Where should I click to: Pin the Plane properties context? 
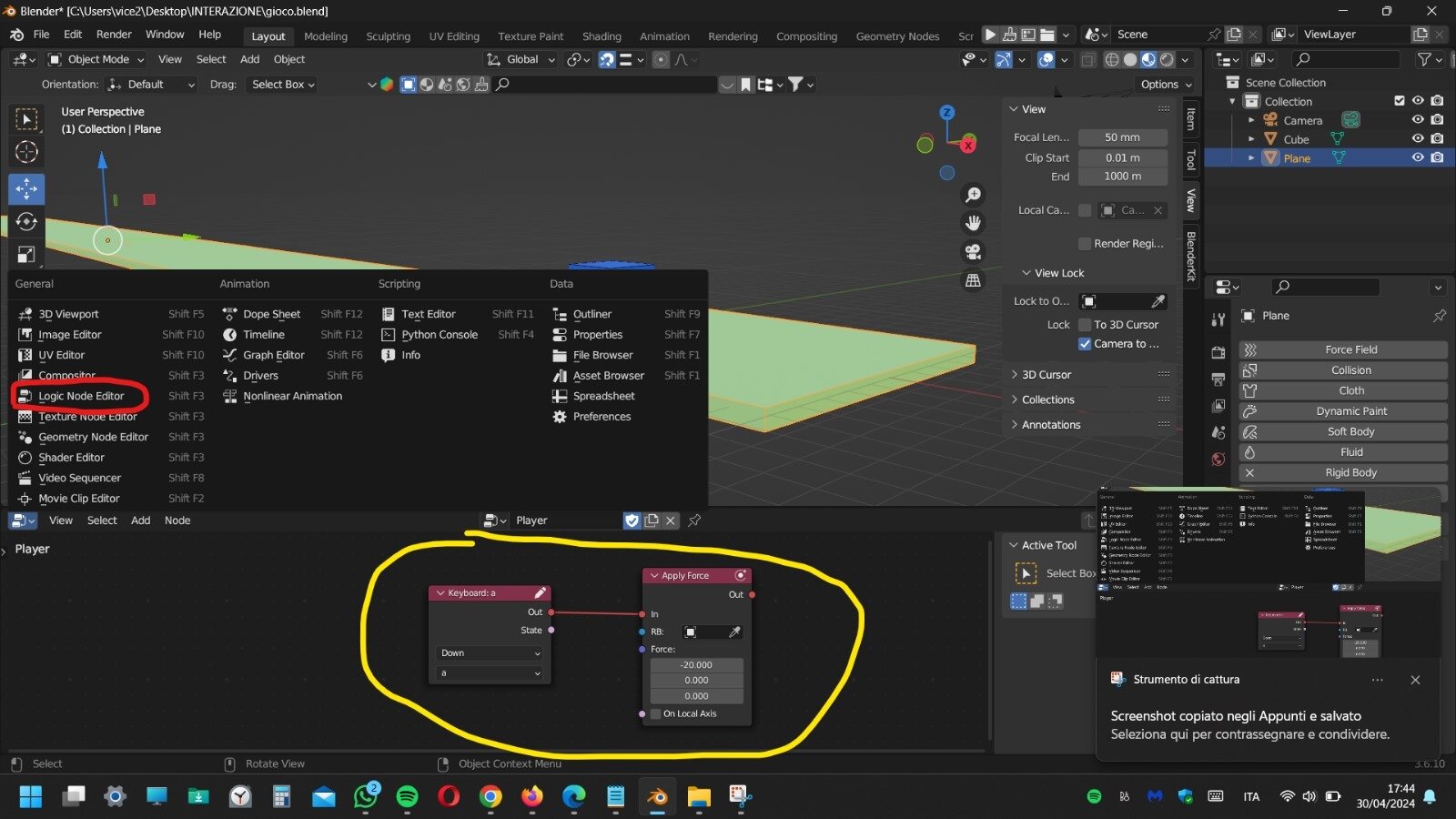[x=1439, y=316]
